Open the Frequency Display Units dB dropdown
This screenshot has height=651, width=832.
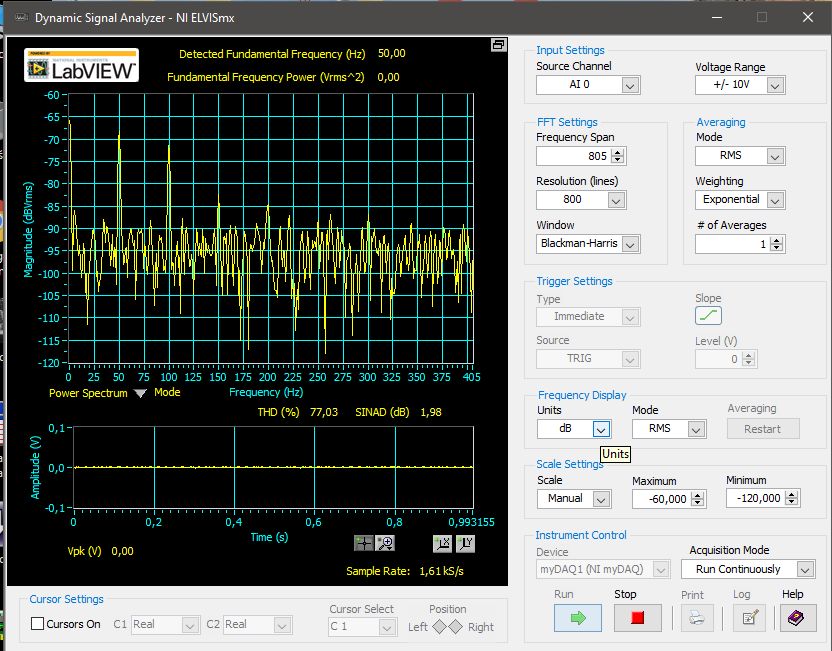coord(601,429)
